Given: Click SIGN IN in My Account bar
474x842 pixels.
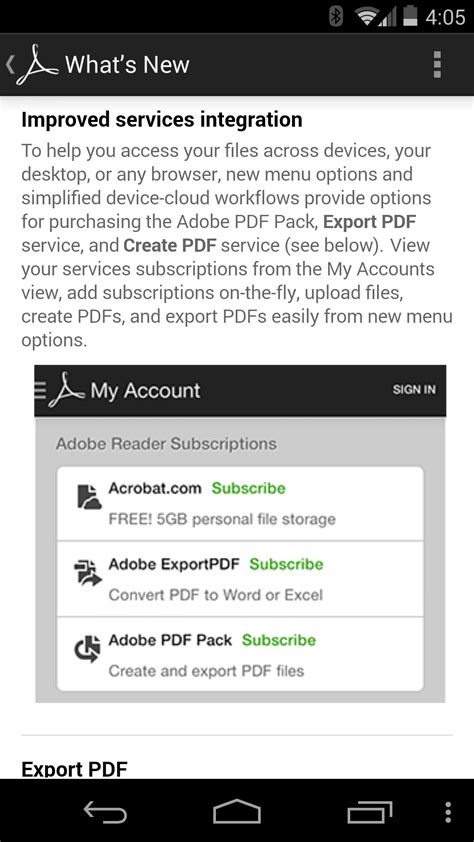Looking at the screenshot, I should pyautogui.click(x=414, y=390).
